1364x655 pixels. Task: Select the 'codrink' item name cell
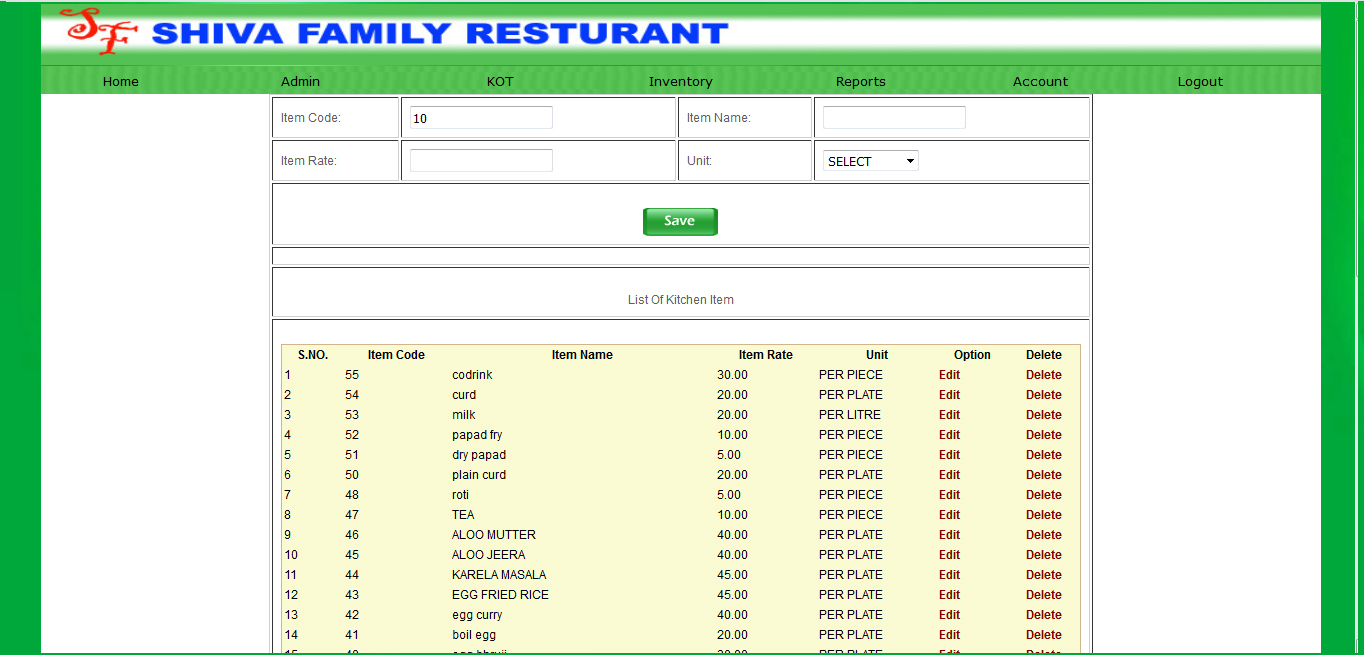click(x=472, y=375)
